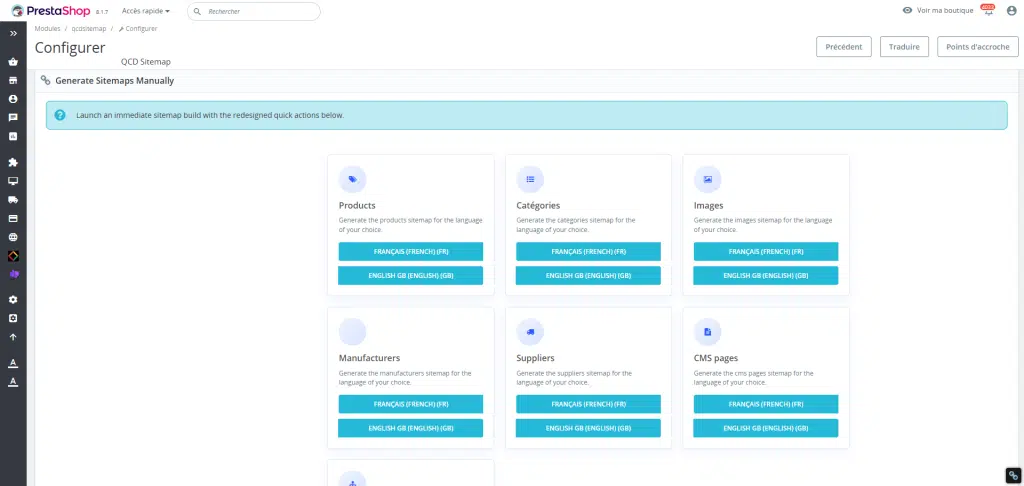
Task: Open Design via the monitor sidebar icon
Action: pos(13,181)
